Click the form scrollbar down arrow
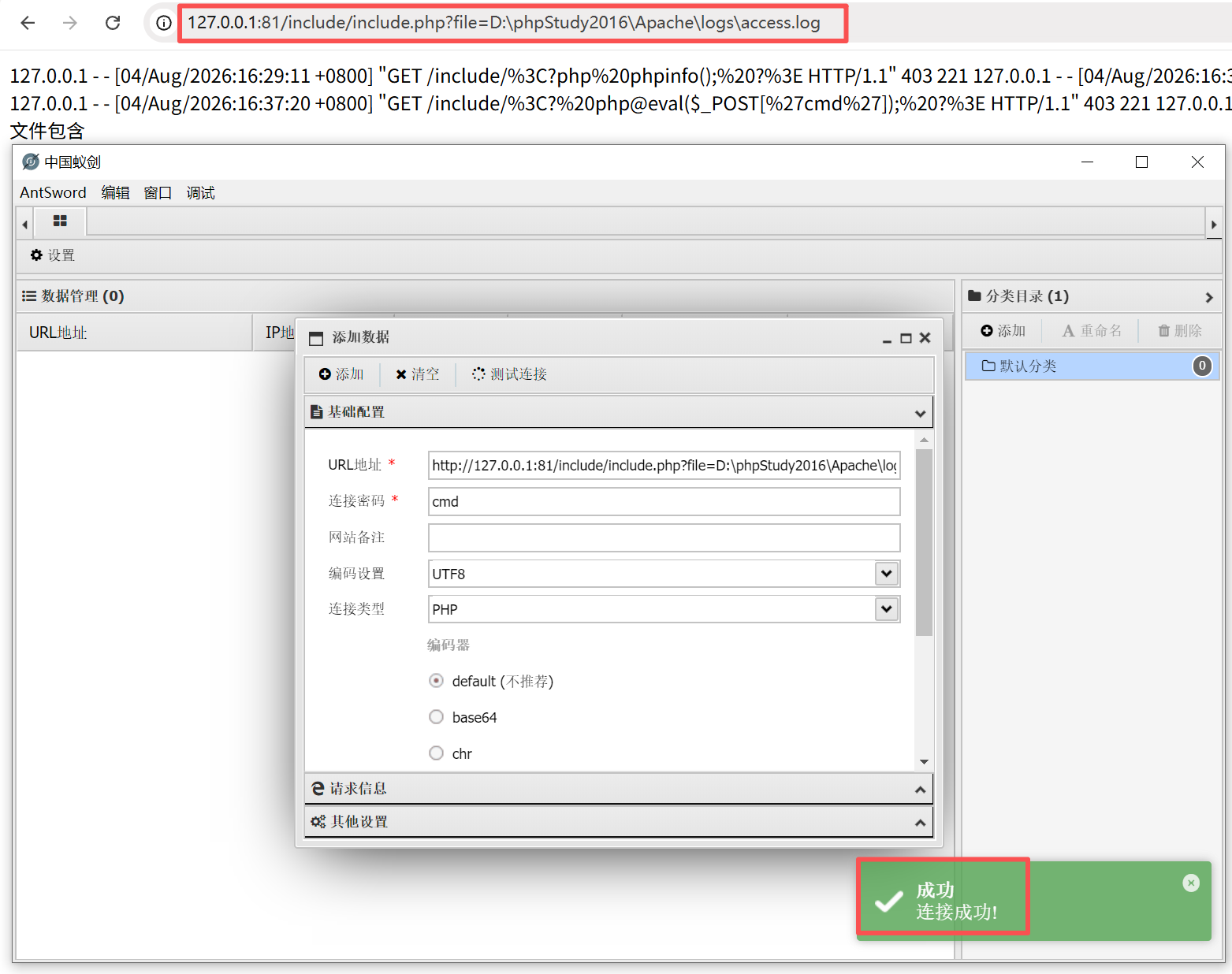1232x974 pixels. click(924, 761)
